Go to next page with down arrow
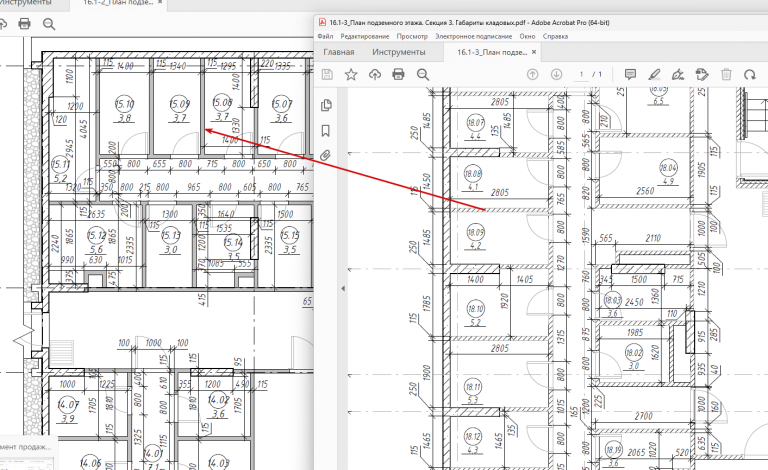Screen dimensions: 768x470 tap(556, 74)
